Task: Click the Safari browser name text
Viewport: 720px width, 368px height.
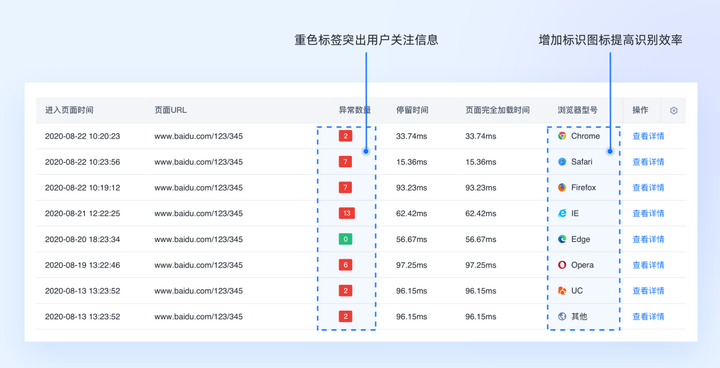Action: pyautogui.click(x=582, y=162)
